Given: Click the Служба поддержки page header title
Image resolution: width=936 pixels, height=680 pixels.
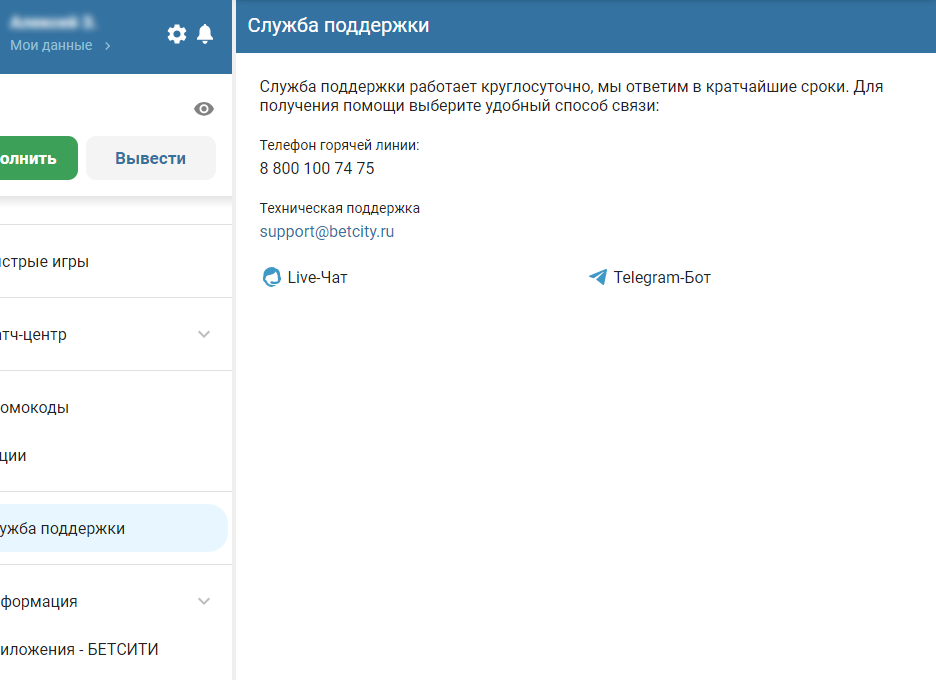Looking at the screenshot, I should pos(338,26).
